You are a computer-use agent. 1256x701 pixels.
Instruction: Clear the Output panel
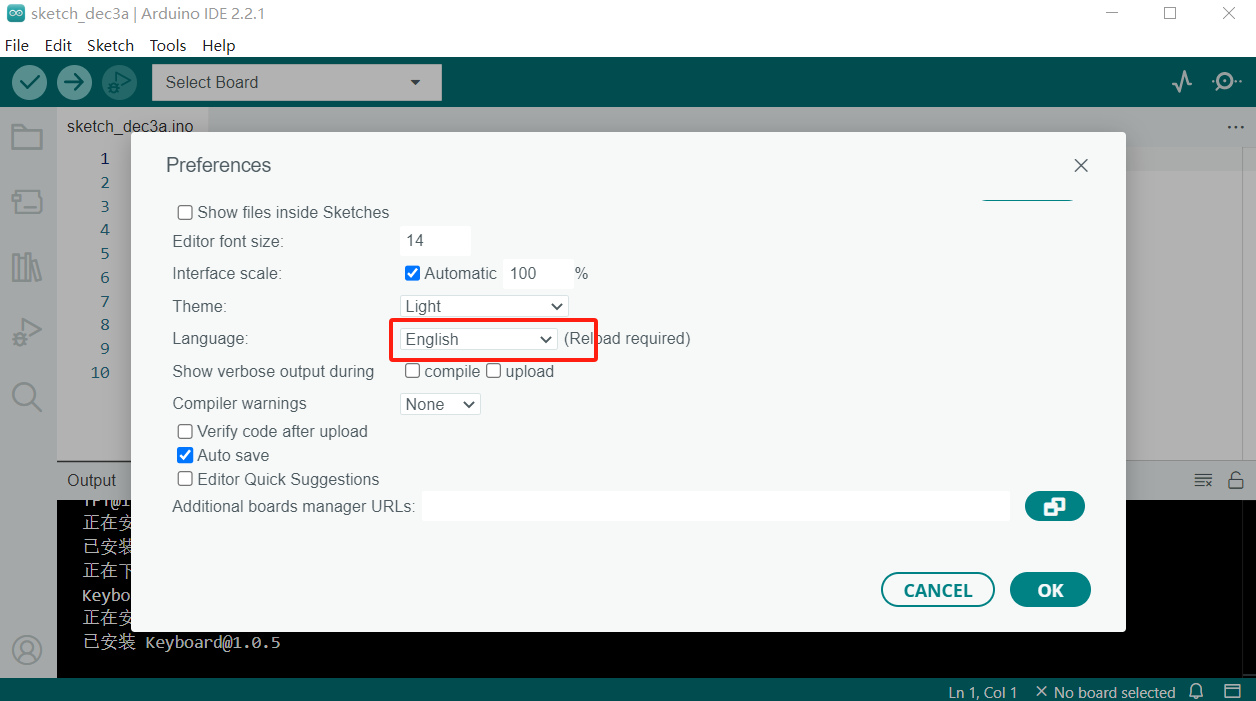[1203, 480]
